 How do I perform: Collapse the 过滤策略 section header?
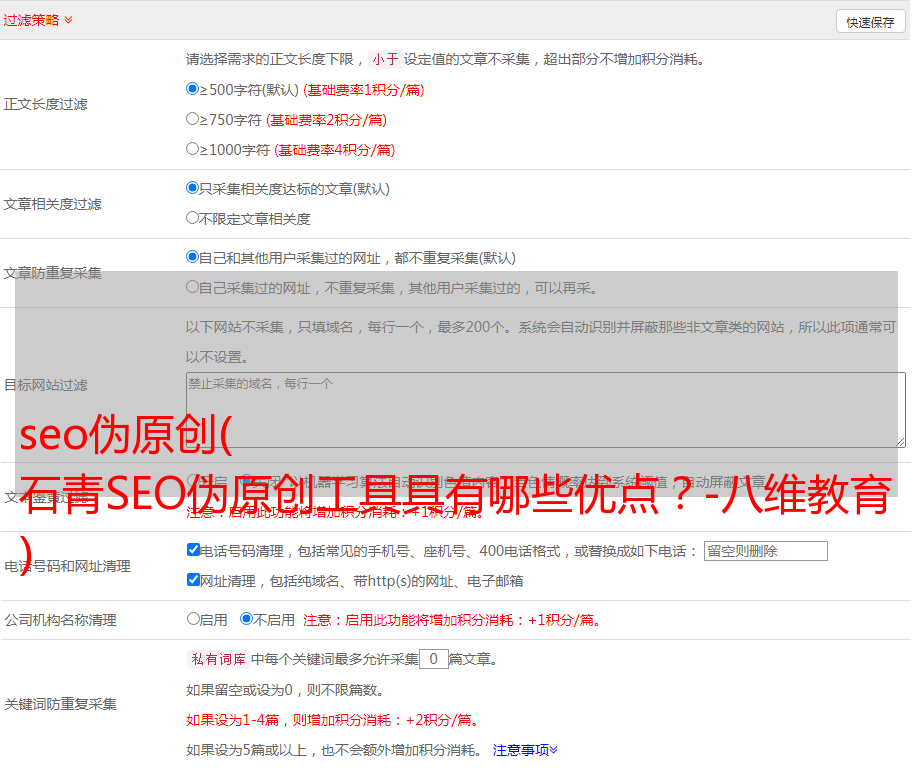38,20
